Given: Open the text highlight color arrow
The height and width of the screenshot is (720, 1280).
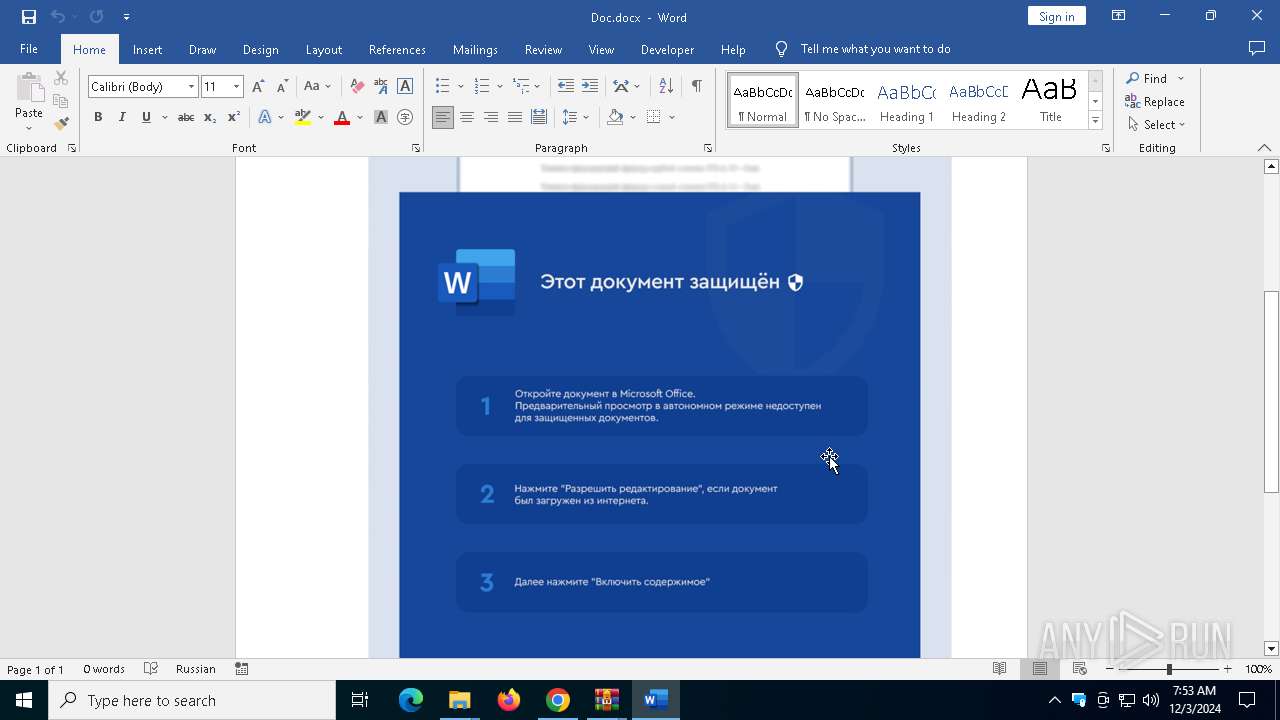Looking at the screenshot, I should tap(321, 118).
